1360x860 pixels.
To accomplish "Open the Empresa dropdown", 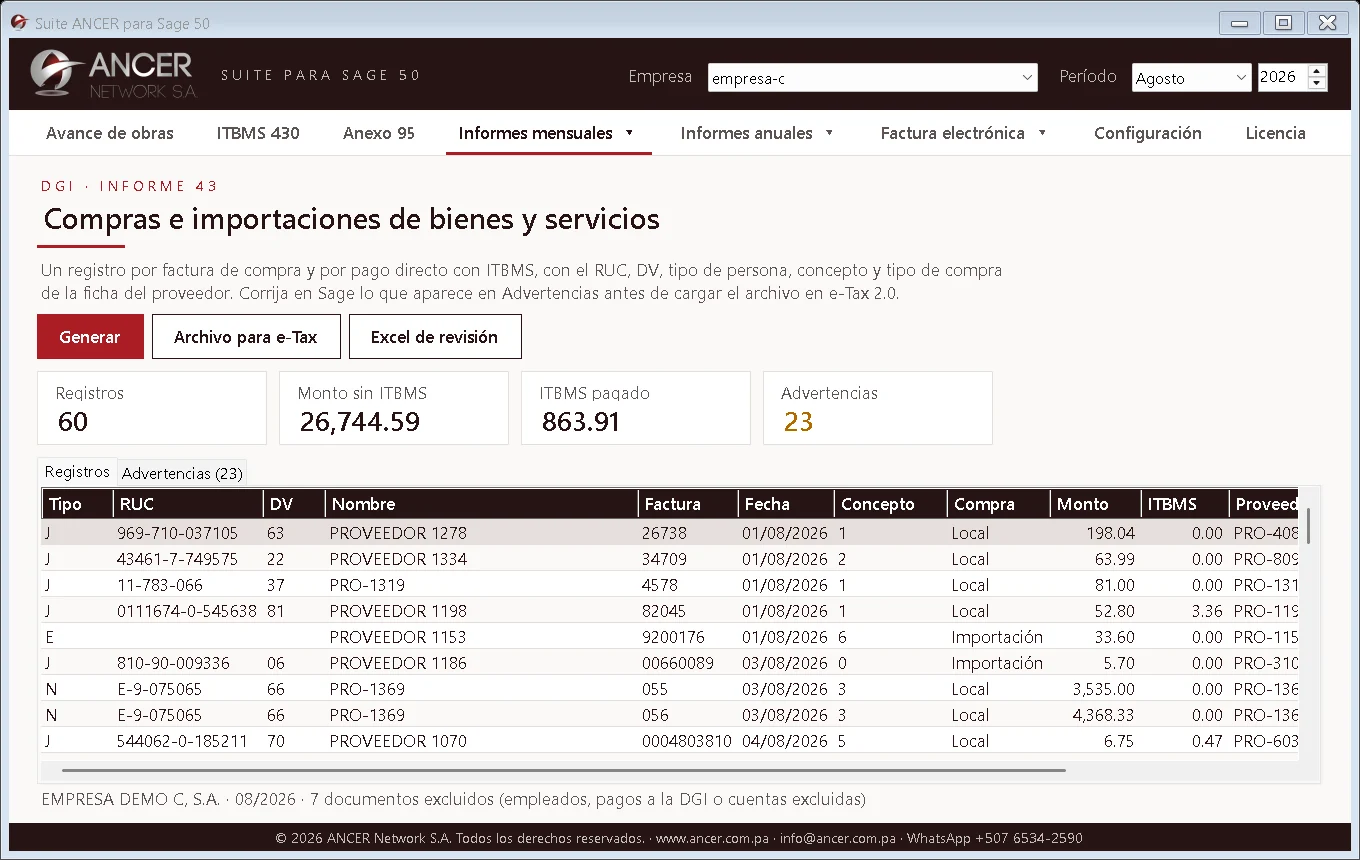I will (873, 78).
